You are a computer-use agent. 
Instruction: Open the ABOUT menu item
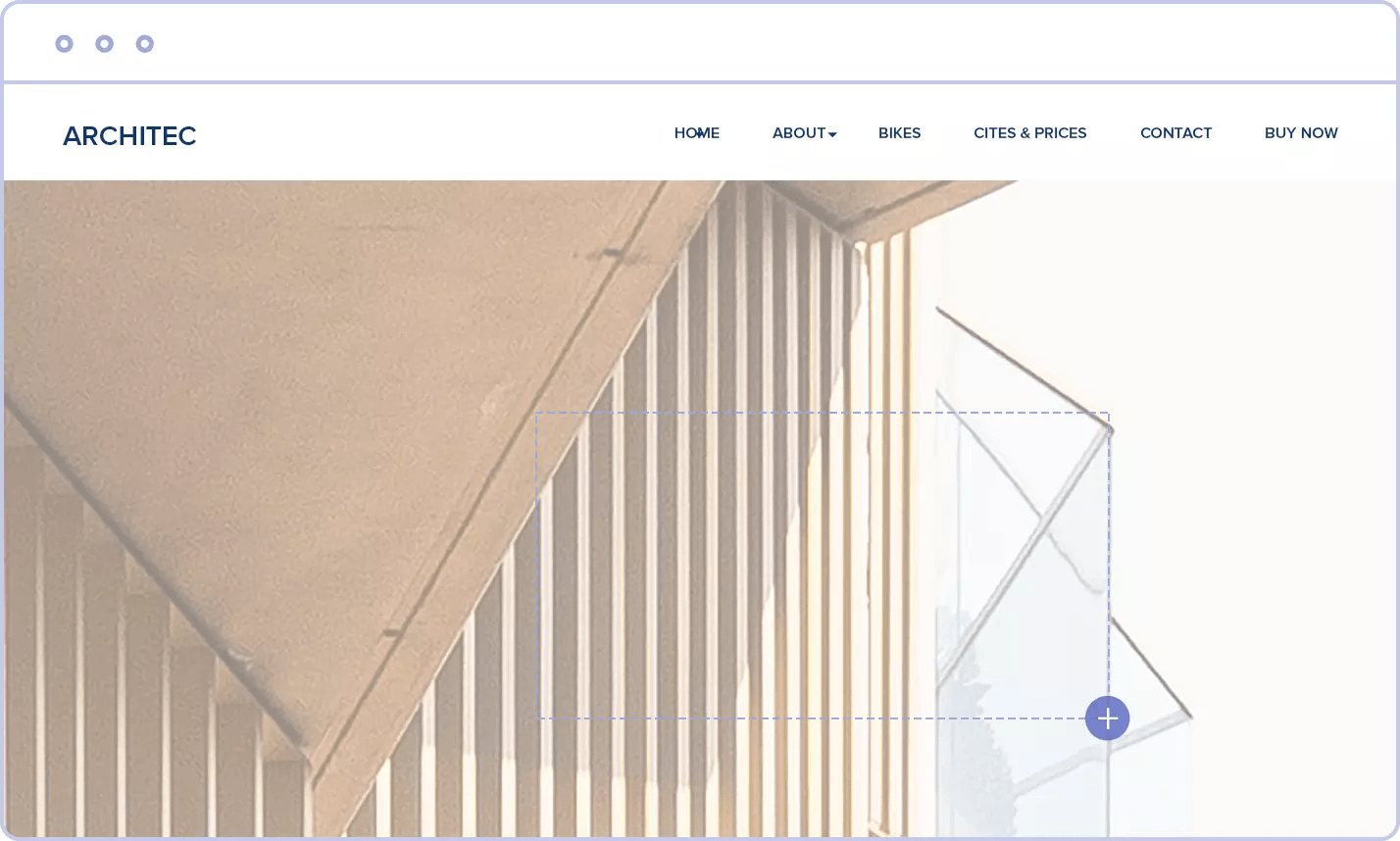[x=799, y=133]
